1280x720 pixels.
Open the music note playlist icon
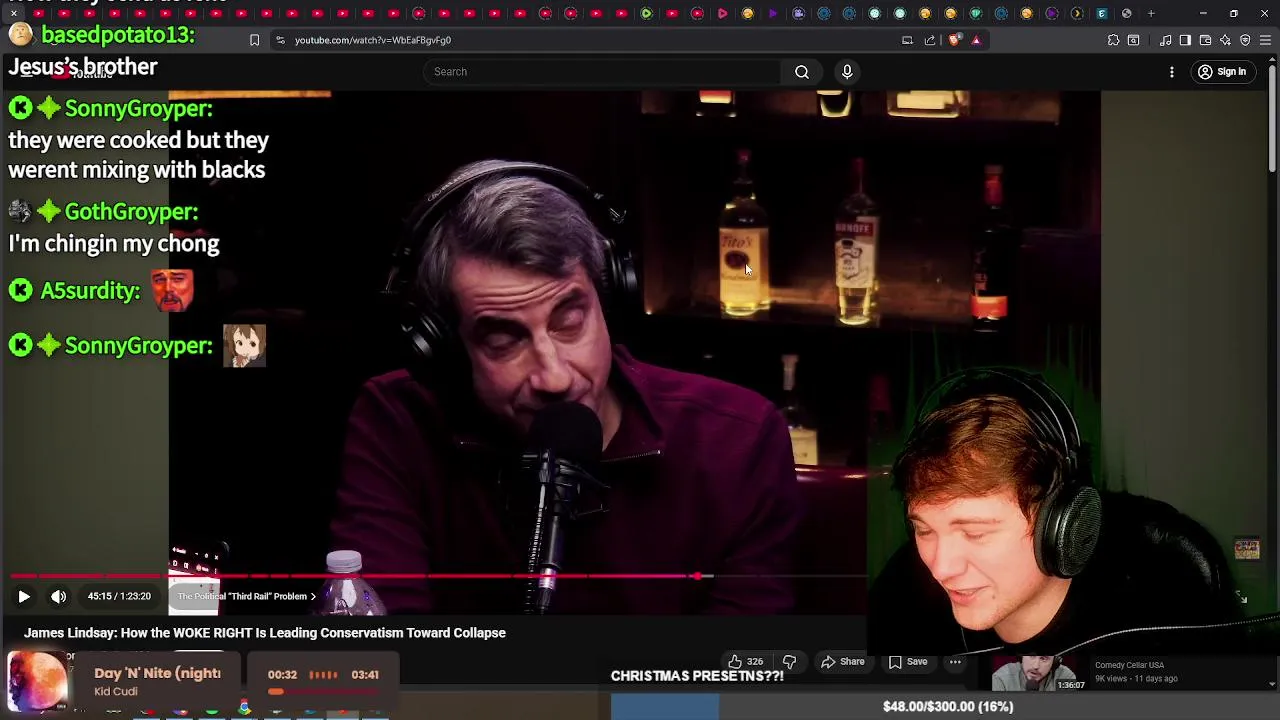[x=1166, y=40]
